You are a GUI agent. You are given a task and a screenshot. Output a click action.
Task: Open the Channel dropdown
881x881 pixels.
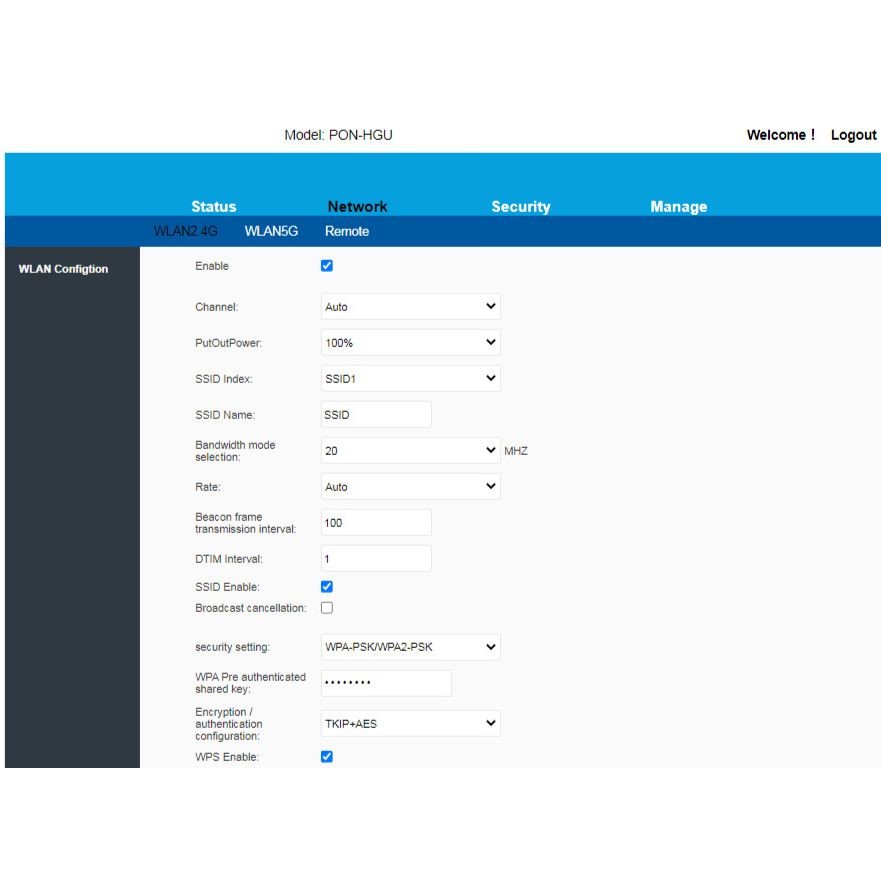[x=410, y=307]
